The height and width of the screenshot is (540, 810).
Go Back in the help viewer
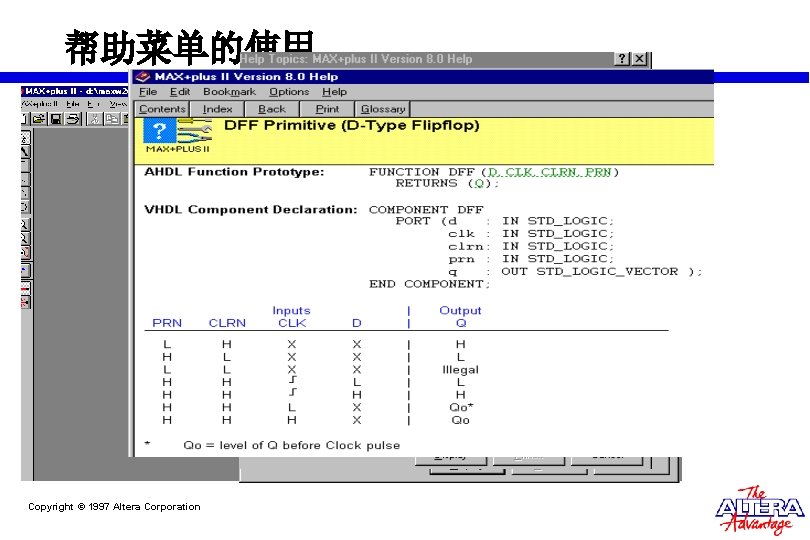pos(272,109)
